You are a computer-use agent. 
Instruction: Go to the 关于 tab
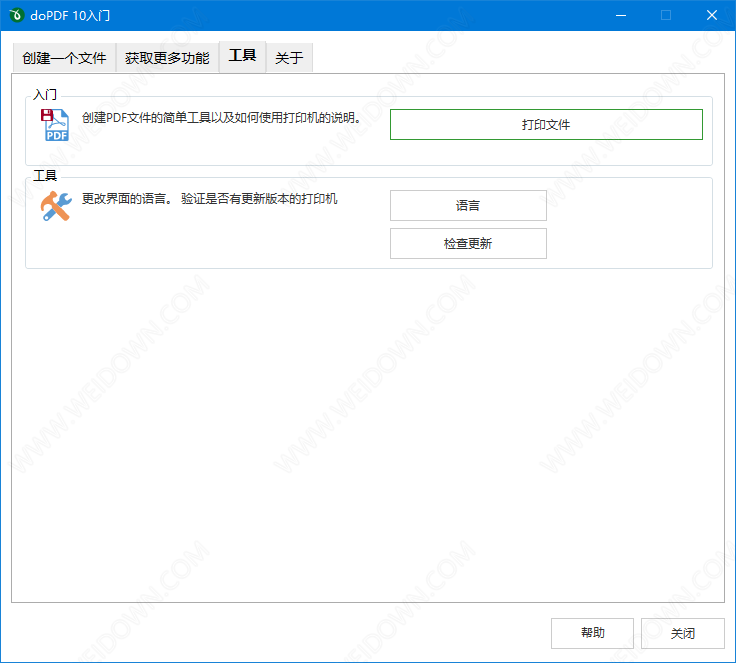coord(289,58)
